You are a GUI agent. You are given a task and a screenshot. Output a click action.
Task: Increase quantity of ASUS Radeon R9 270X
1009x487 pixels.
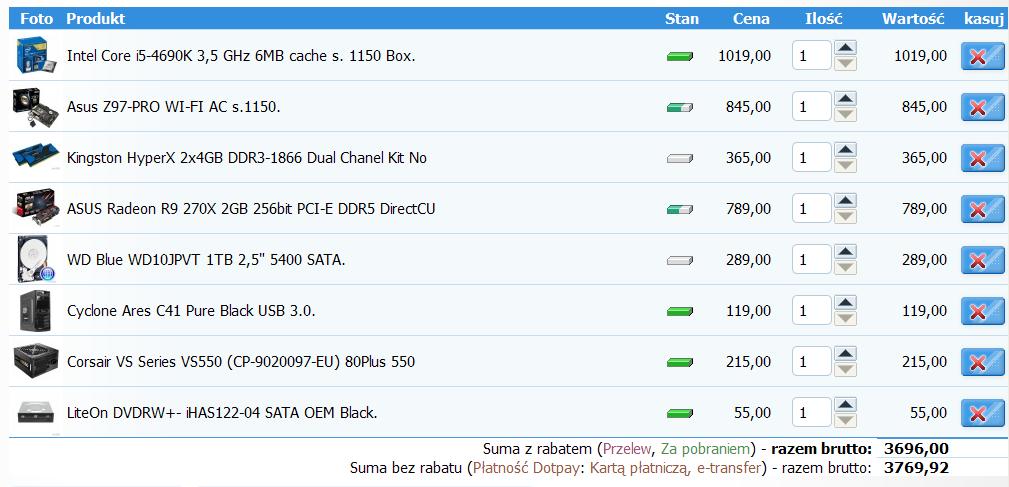845,201
